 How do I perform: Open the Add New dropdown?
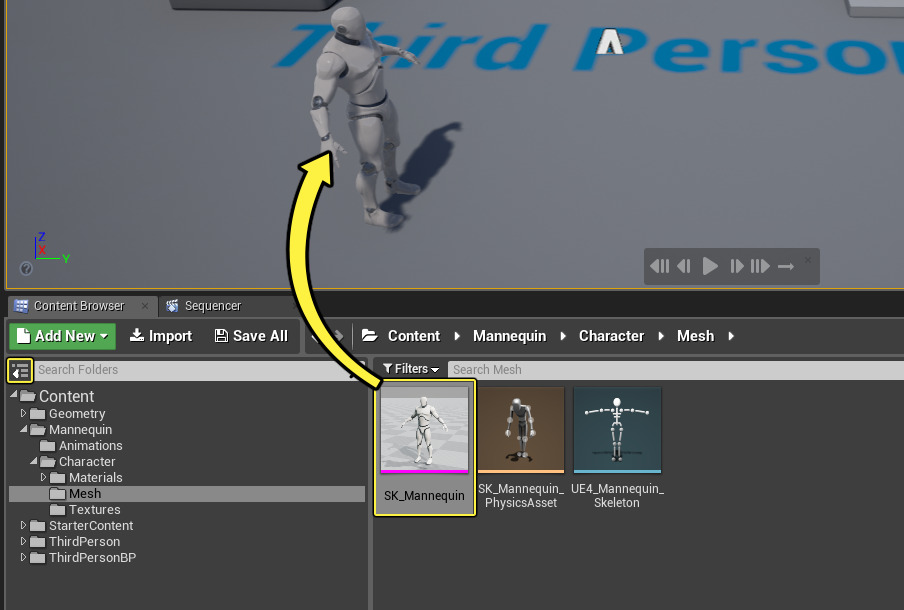coord(62,336)
